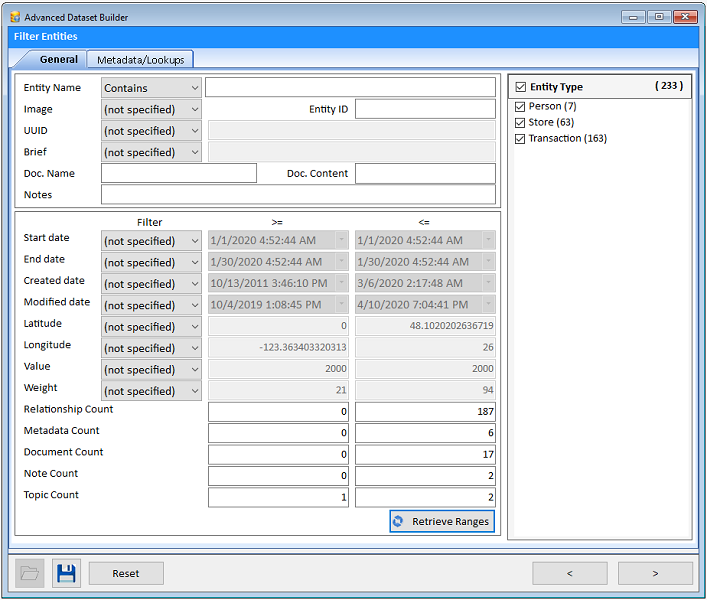Click Note Count maximum field

pos(425,476)
